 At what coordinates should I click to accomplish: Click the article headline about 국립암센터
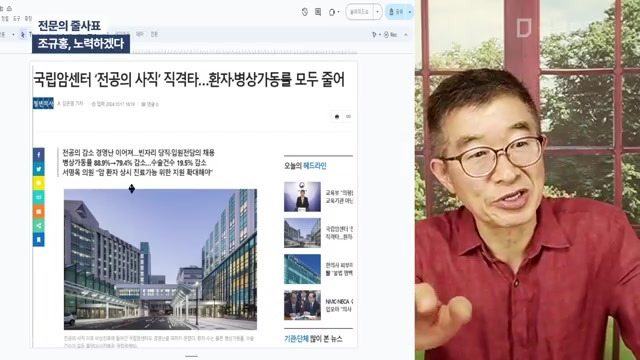[x=189, y=79]
